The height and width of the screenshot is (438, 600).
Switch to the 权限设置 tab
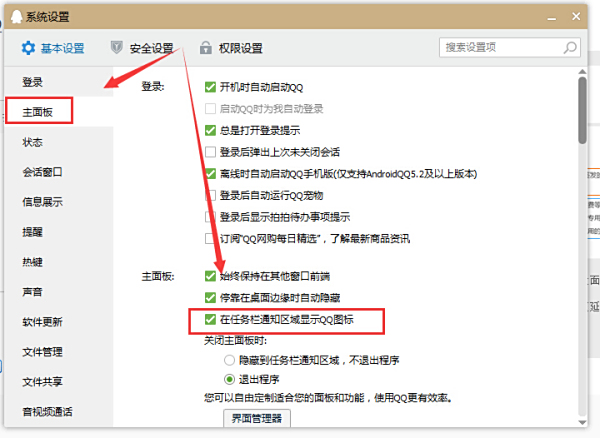click(231, 48)
